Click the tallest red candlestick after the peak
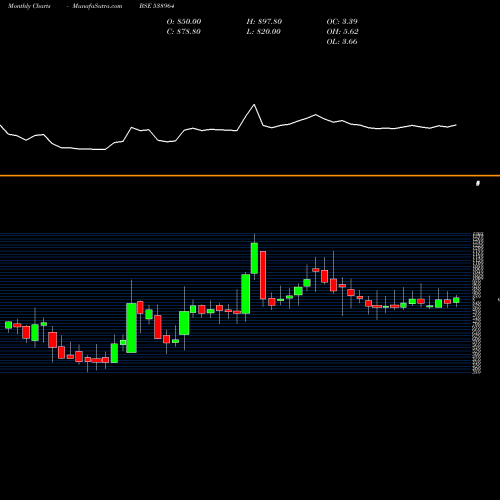The width and height of the screenshot is (500, 500). 263,275
